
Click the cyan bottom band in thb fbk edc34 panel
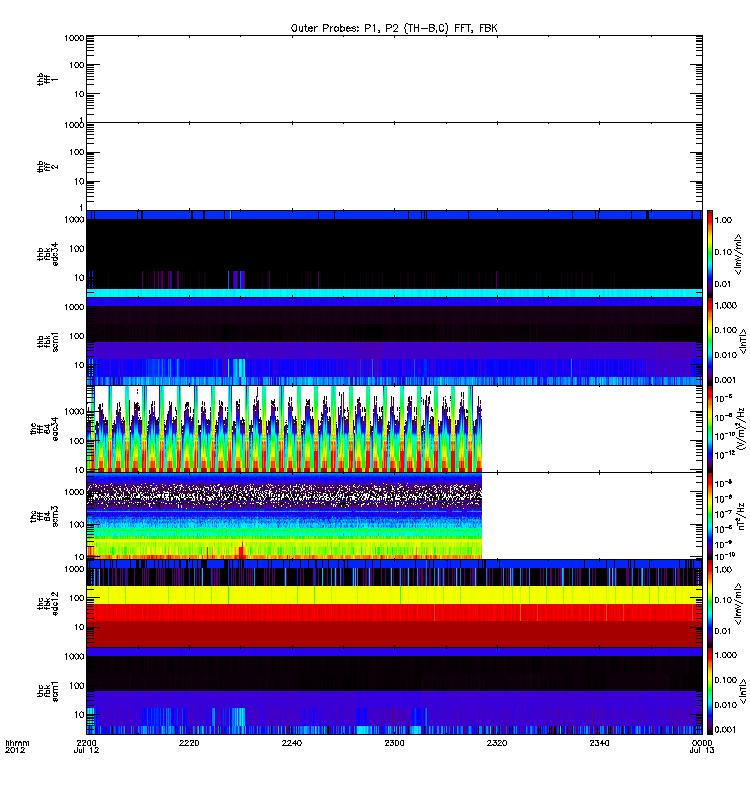click(394, 293)
